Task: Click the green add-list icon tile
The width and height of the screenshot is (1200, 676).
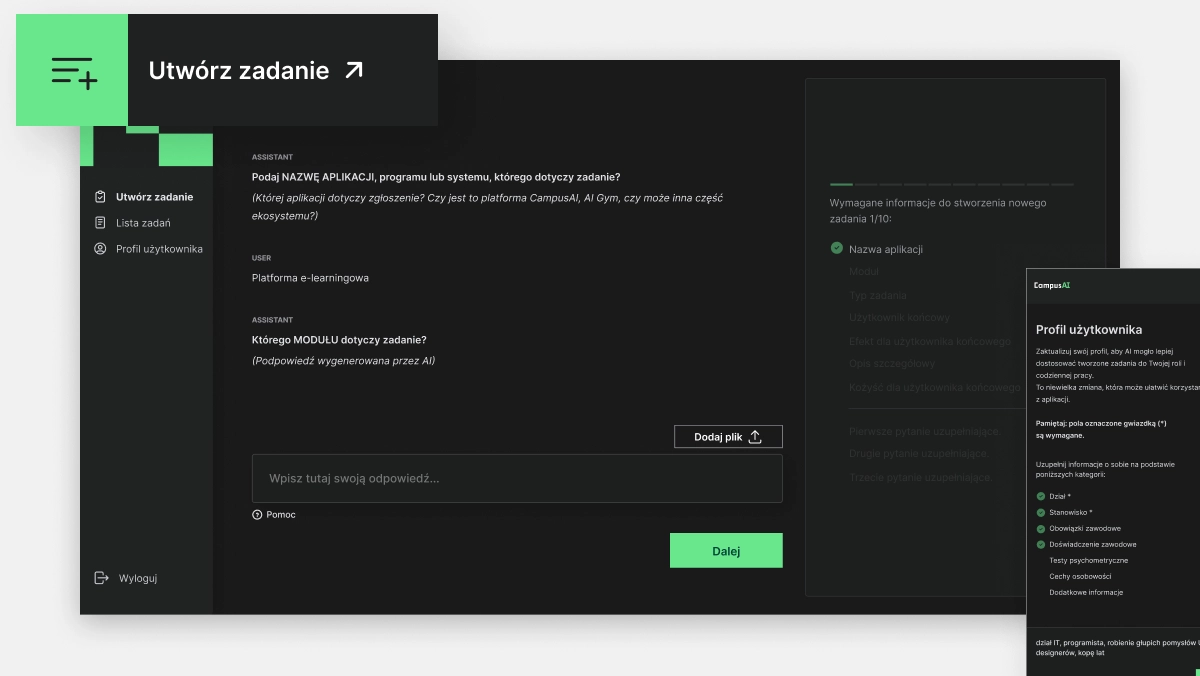Action: coord(72,70)
